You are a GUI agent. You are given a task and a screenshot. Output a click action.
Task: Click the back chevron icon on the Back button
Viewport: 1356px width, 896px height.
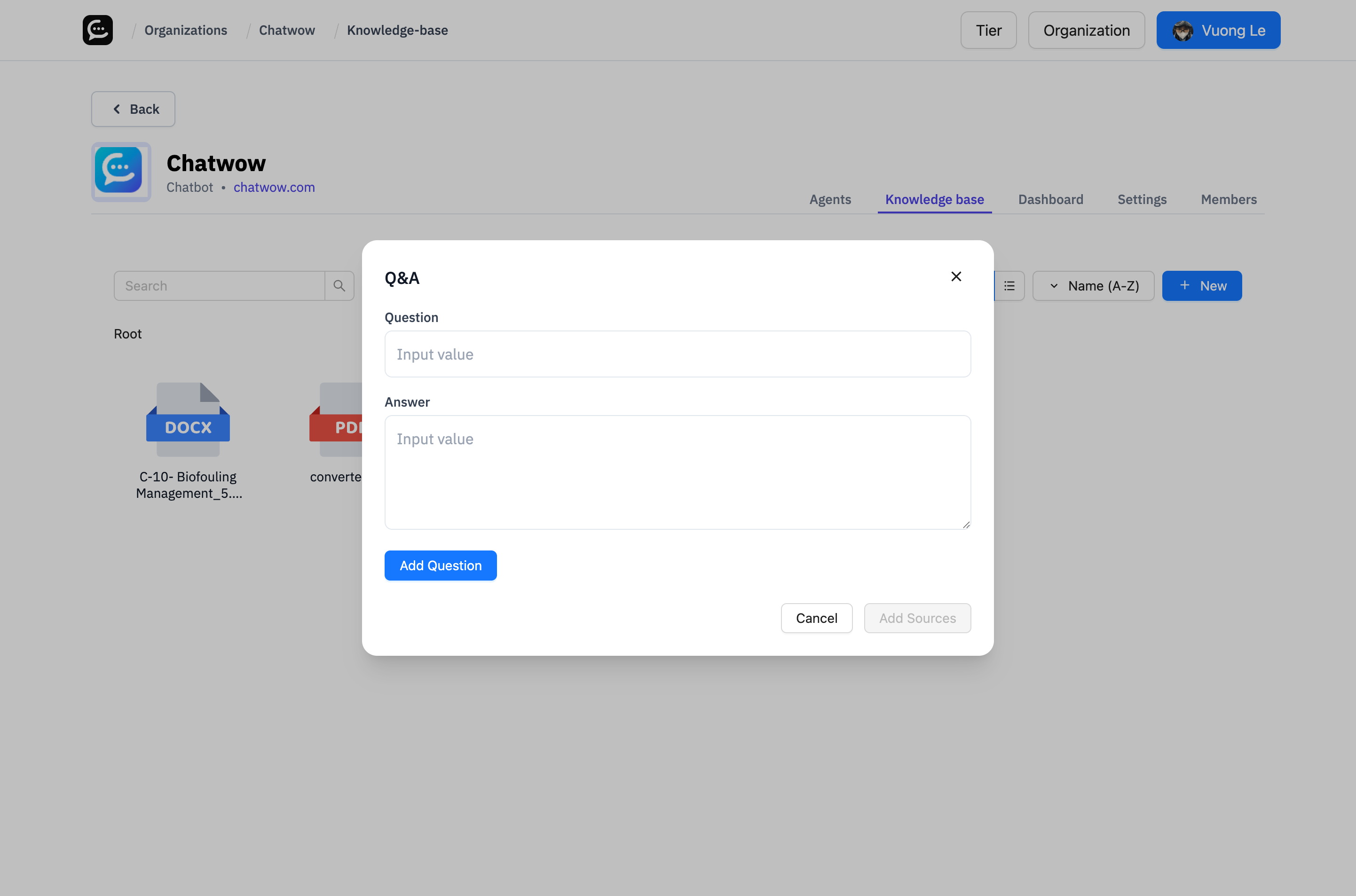(117, 109)
